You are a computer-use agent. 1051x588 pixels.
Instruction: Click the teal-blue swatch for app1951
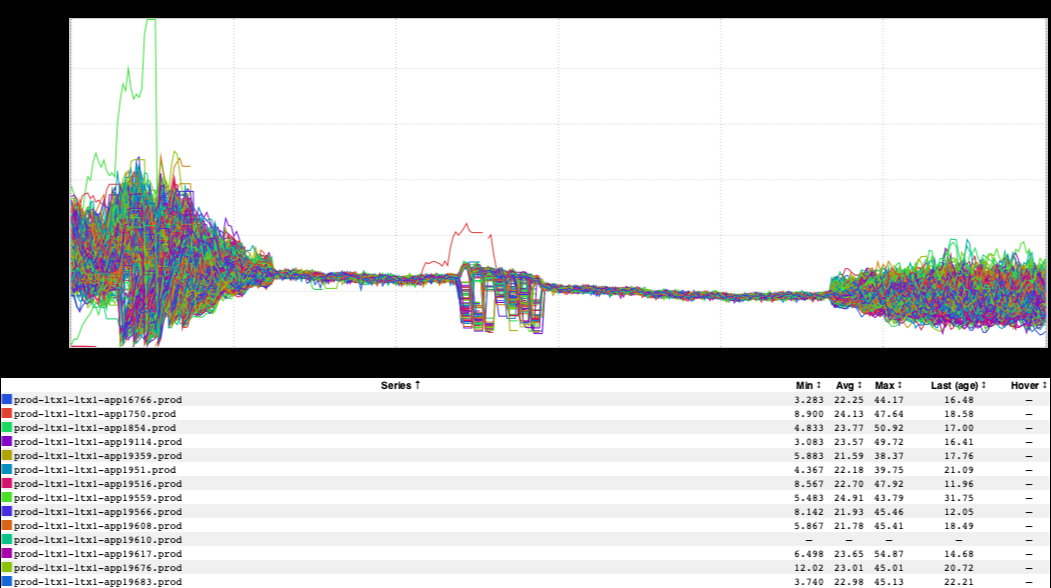pyautogui.click(x=7, y=470)
